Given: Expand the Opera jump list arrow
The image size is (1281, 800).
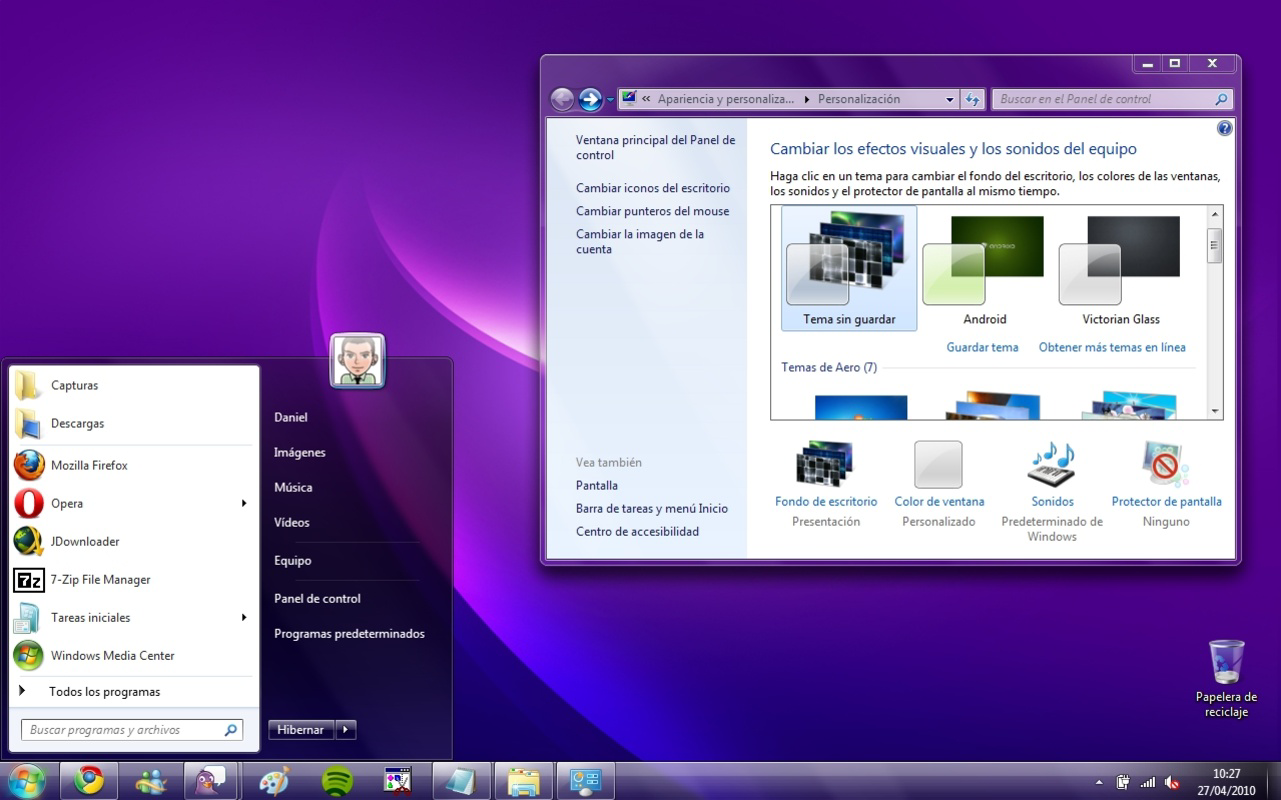Looking at the screenshot, I should [x=243, y=503].
